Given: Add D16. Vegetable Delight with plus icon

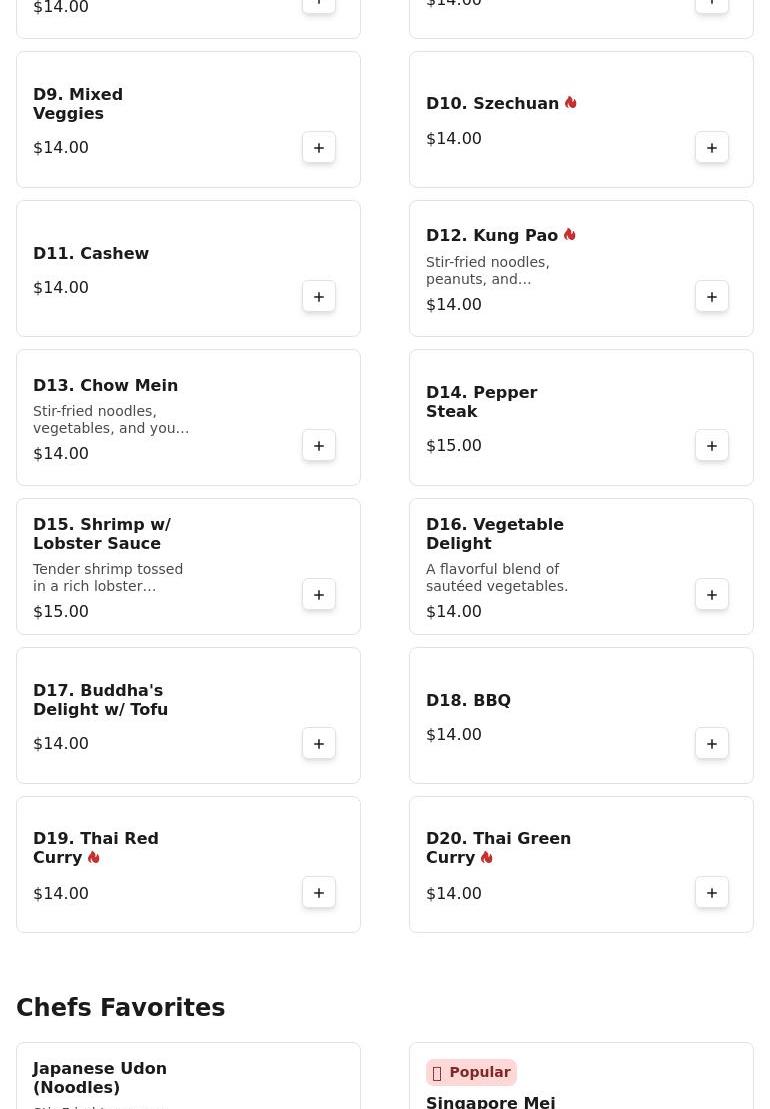Looking at the screenshot, I should [x=712, y=595].
